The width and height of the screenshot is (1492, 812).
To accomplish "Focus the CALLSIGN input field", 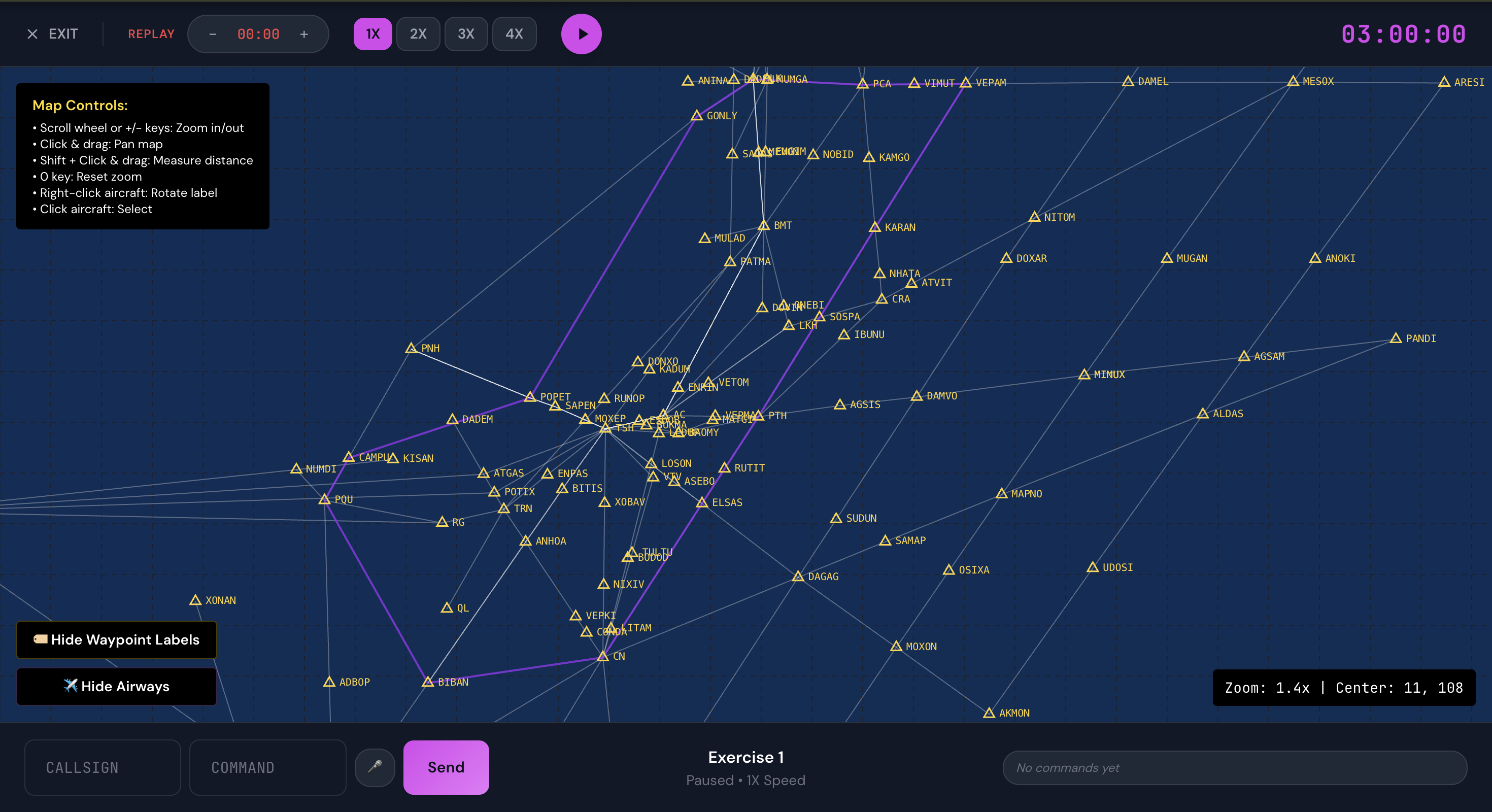I will (x=103, y=767).
